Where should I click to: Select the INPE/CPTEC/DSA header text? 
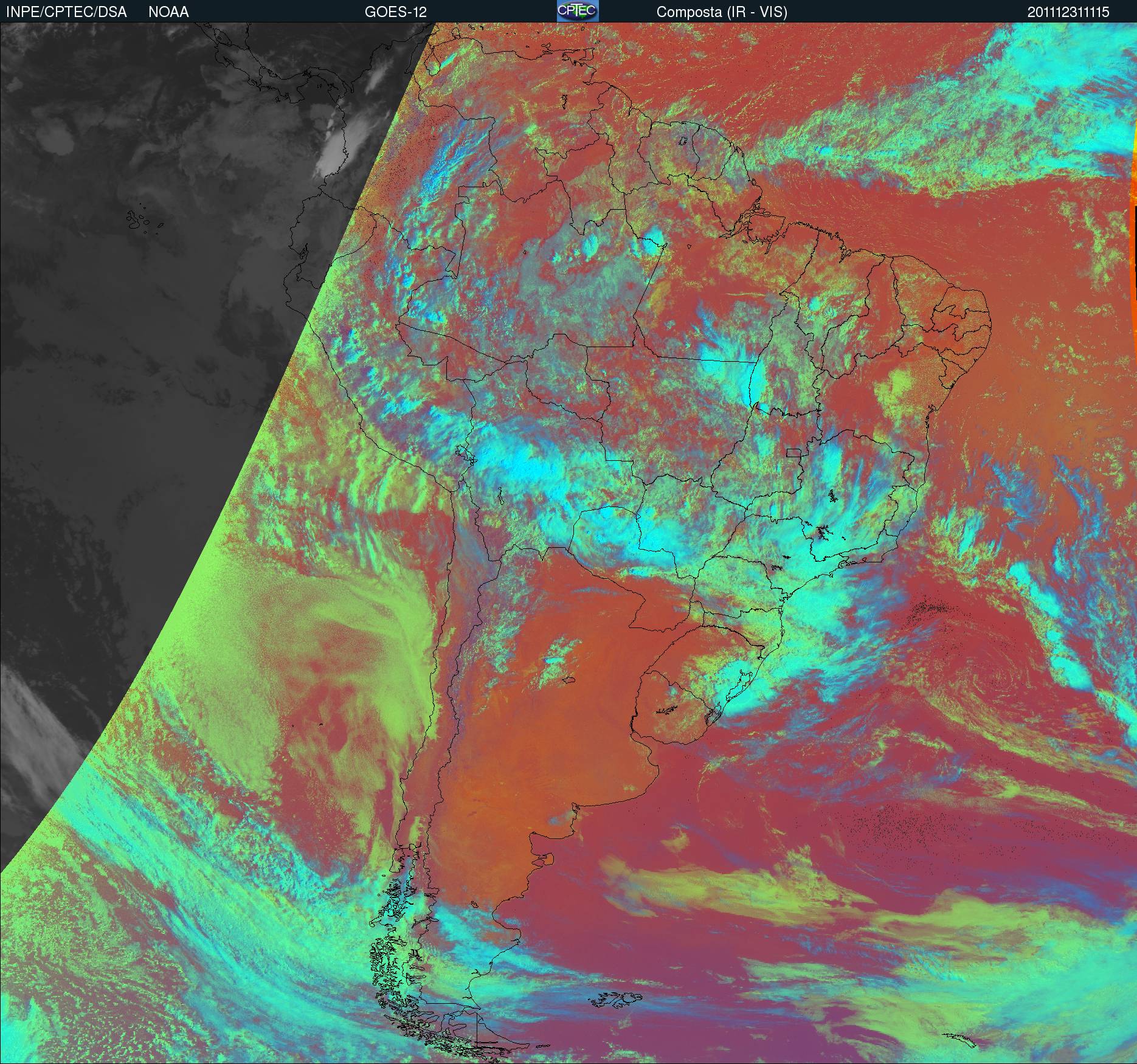(66, 12)
